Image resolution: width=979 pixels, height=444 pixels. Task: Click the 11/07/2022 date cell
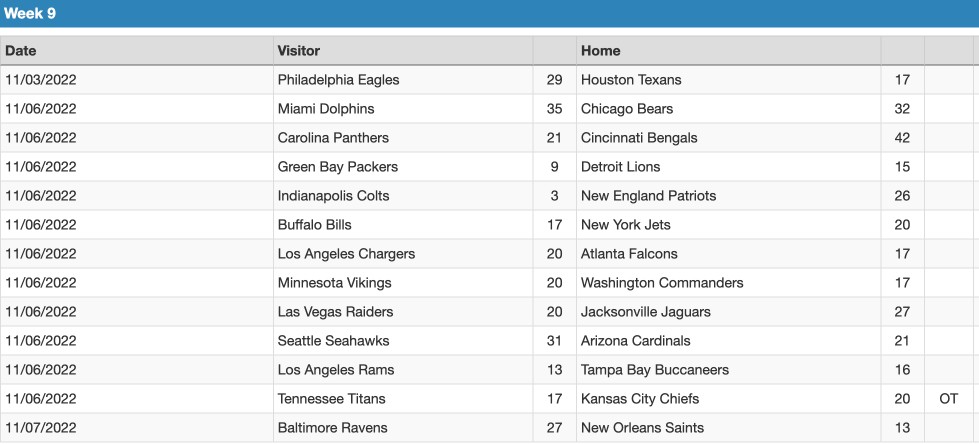click(x=41, y=428)
